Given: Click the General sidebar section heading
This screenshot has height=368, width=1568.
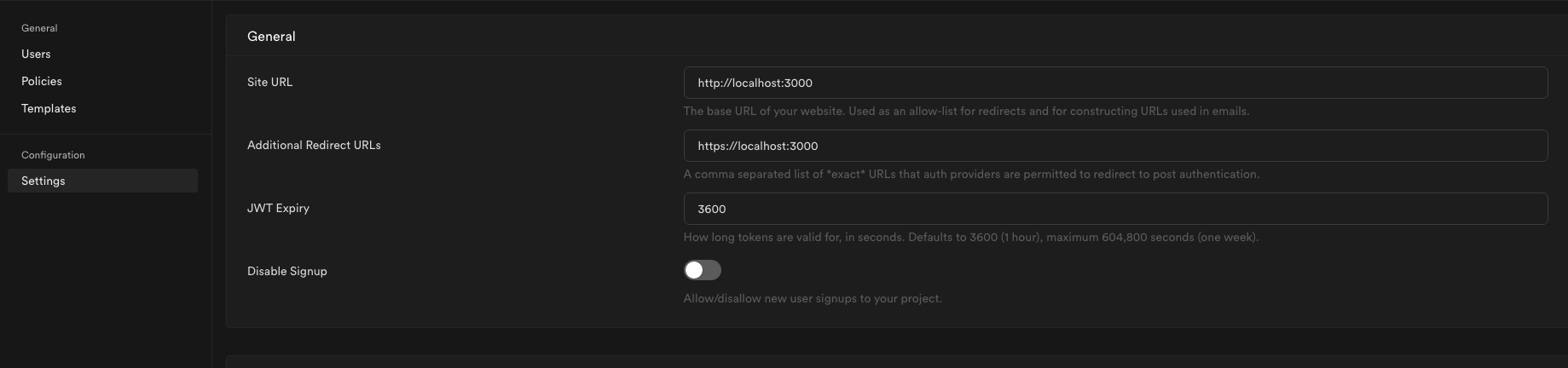Looking at the screenshot, I should [x=39, y=28].
